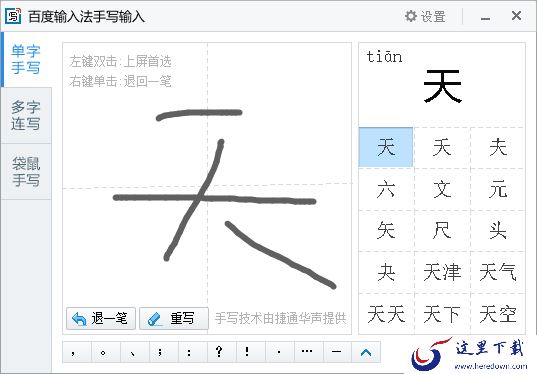
Task: Click the large preview character 天
Action: (x=442, y=86)
